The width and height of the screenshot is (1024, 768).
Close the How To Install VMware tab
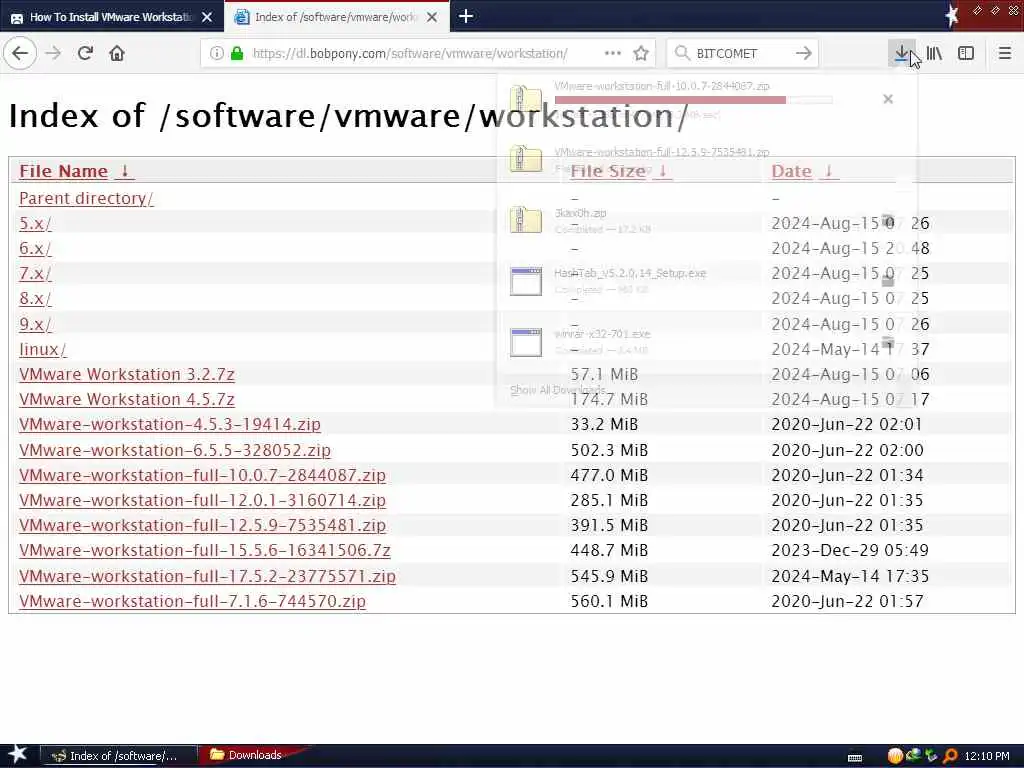pyautogui.click(x=207, y=17)
